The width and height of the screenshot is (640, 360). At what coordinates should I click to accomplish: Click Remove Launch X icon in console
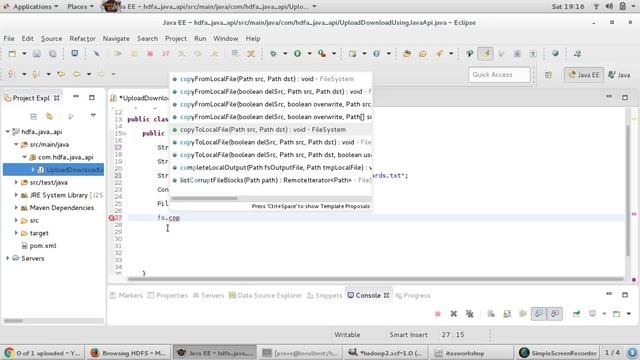453,313
